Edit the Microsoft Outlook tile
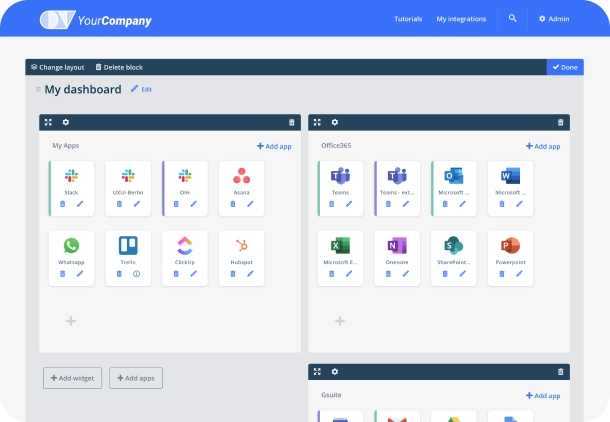Screen dimensions: 610x422 463,204
